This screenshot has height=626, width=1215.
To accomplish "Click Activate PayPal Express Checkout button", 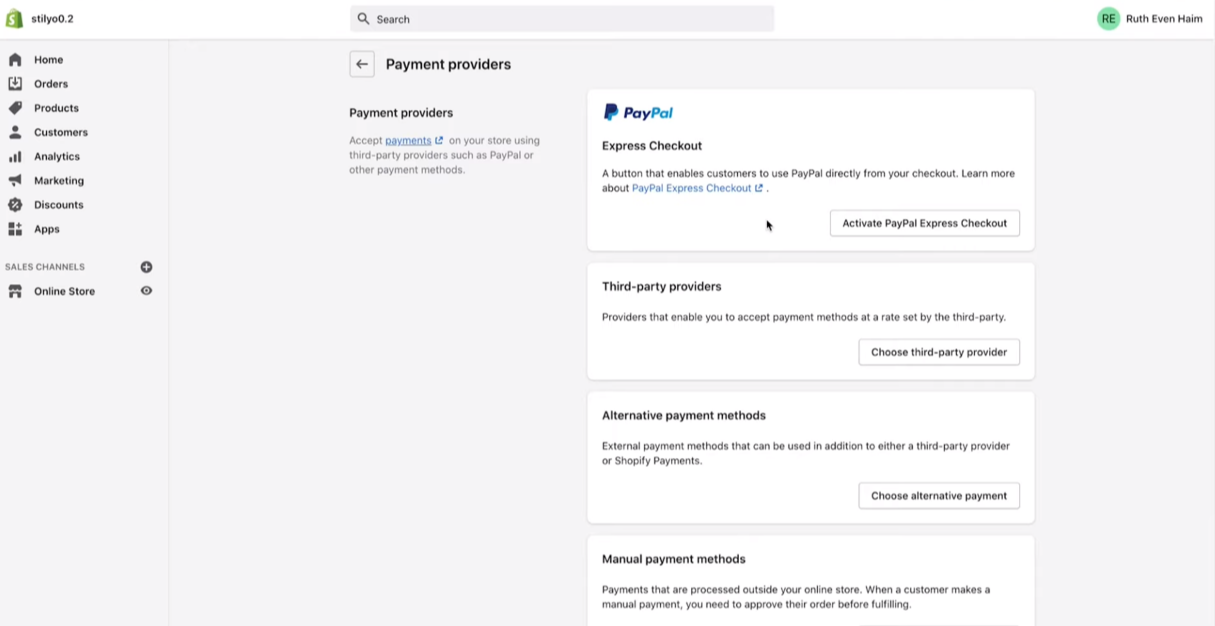I will (924, 223).
